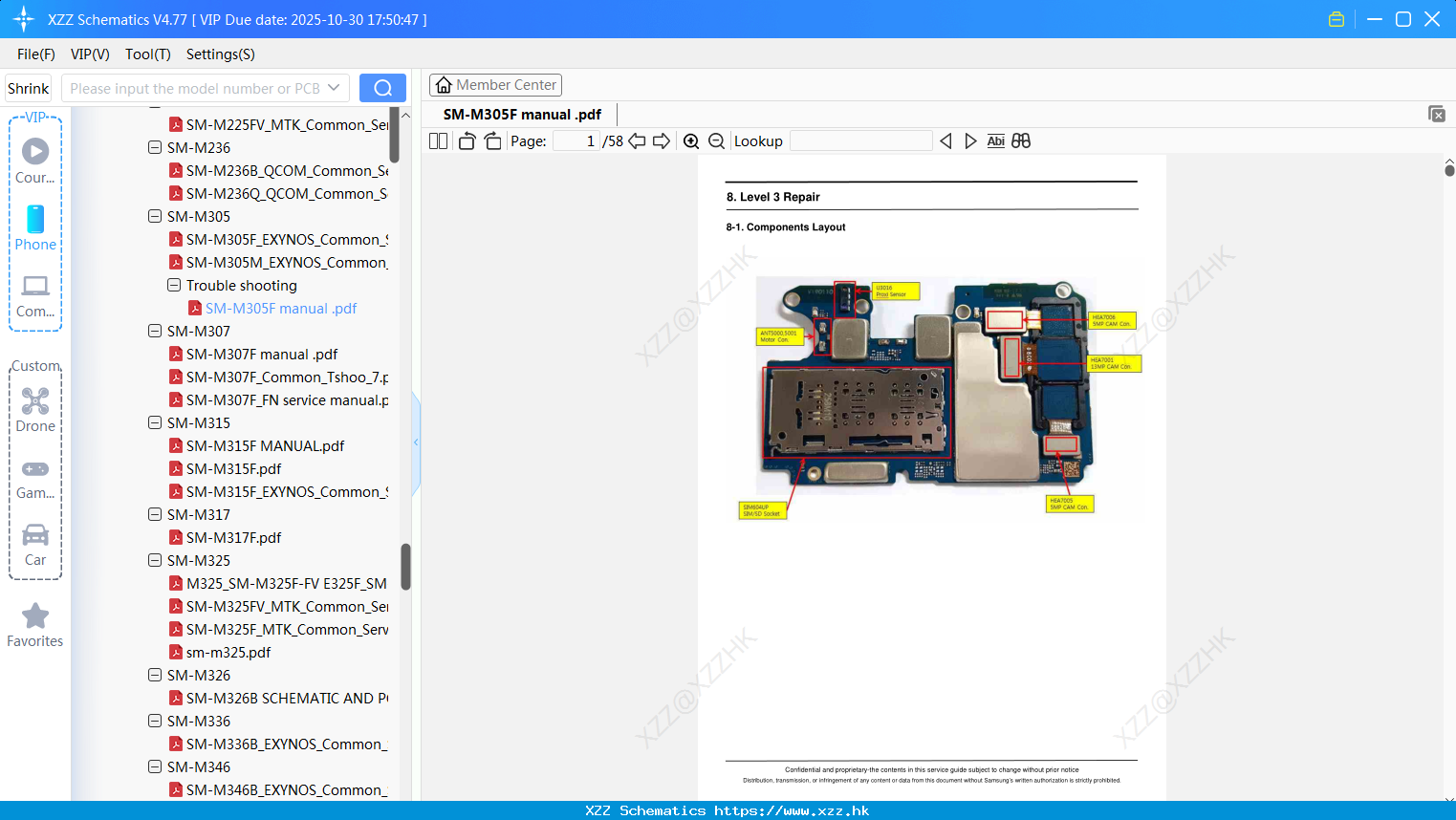This screenshot has height=820, width=1456.
Task: Open SM-M307F_FN service manual file
Action: 278,399
